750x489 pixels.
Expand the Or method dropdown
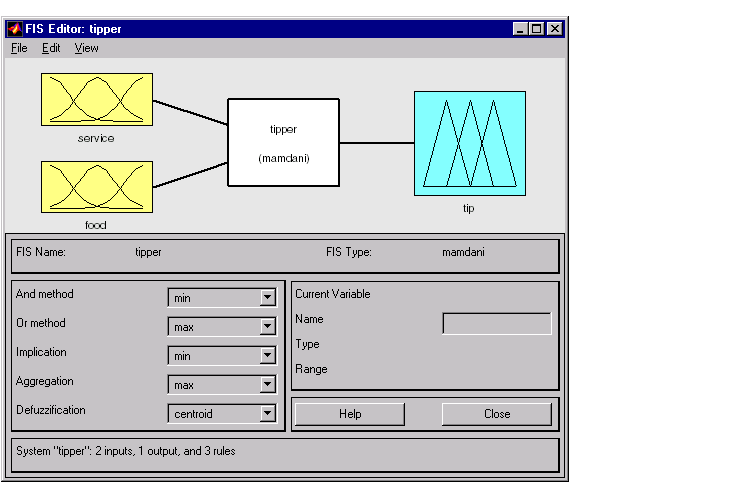[267, 327]
